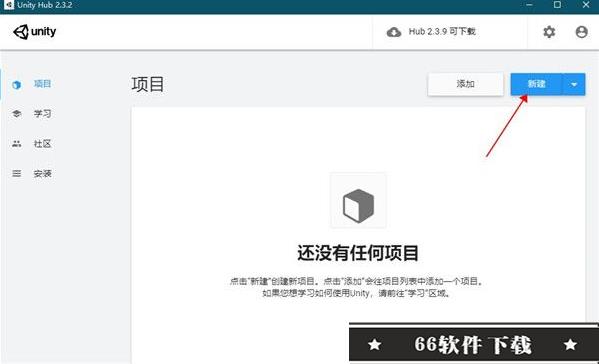Close the Unity Hub window

(586, 5)
